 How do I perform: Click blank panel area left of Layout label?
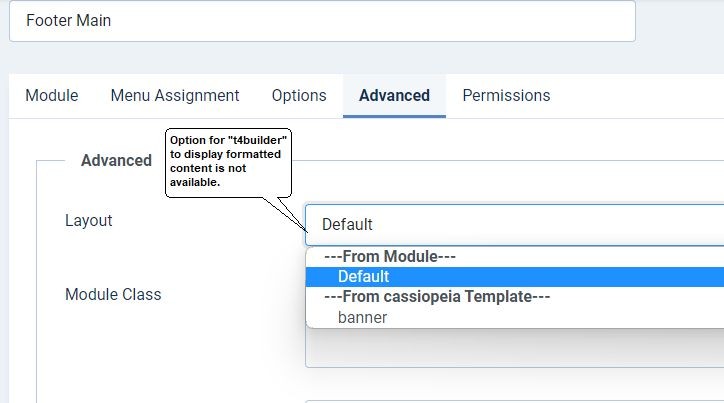pyautogui.click(x=50, y=250)
